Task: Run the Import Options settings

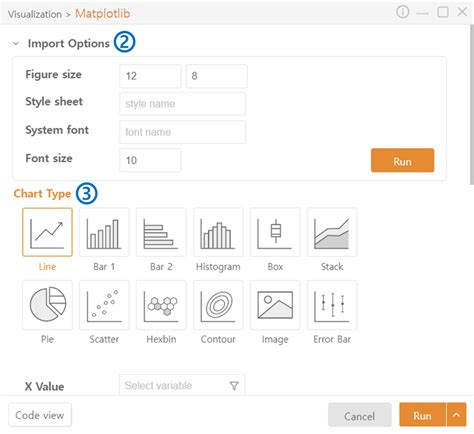Action: click(402, 160)
